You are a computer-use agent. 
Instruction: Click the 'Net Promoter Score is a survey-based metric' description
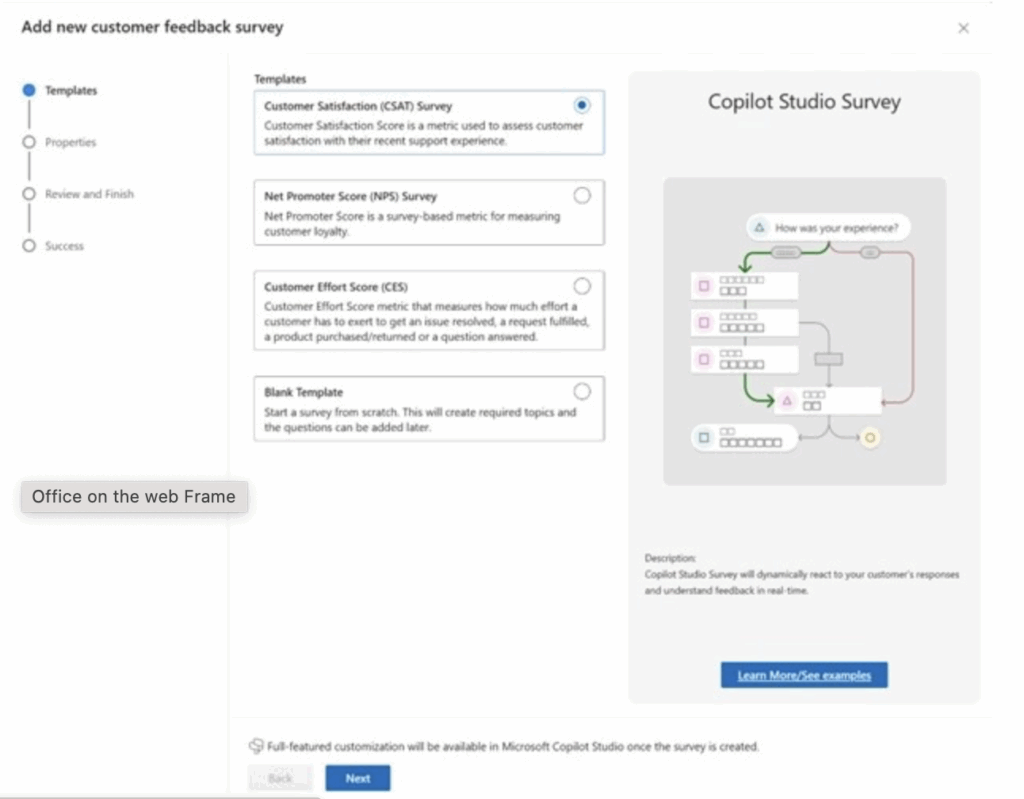coord(412,223)
